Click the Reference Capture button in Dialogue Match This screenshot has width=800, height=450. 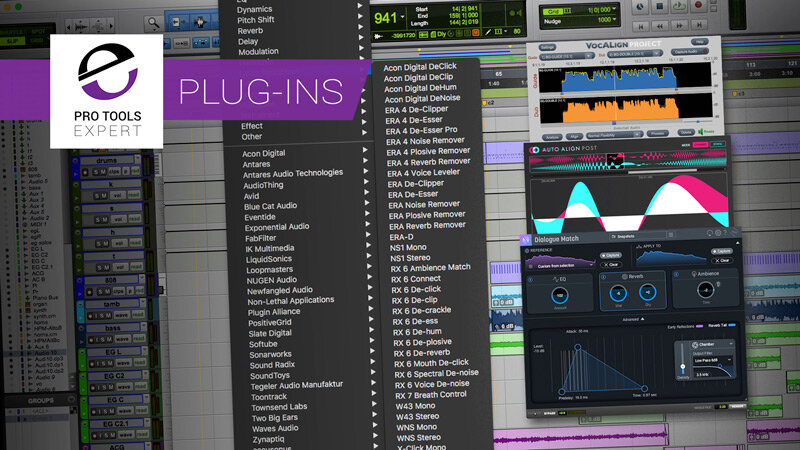pyautogui.click(x=611, y=255)
